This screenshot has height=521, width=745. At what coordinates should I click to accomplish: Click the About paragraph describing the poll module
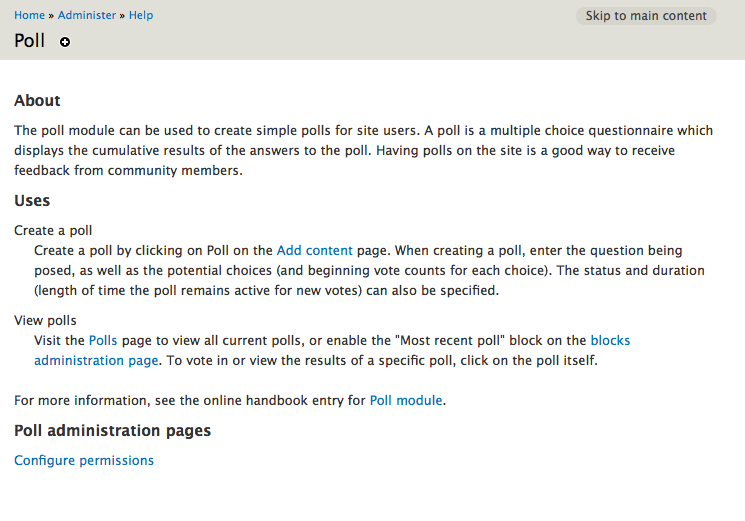coord(363,151)
